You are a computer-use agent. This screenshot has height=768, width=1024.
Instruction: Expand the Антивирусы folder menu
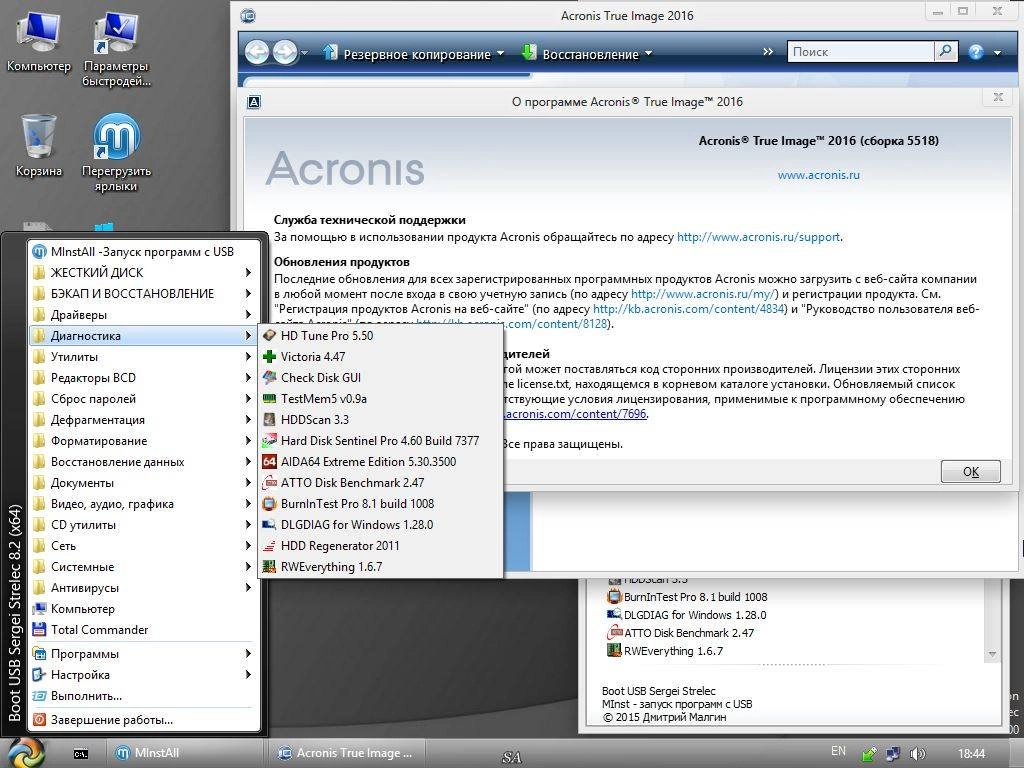tap(145, 588)
